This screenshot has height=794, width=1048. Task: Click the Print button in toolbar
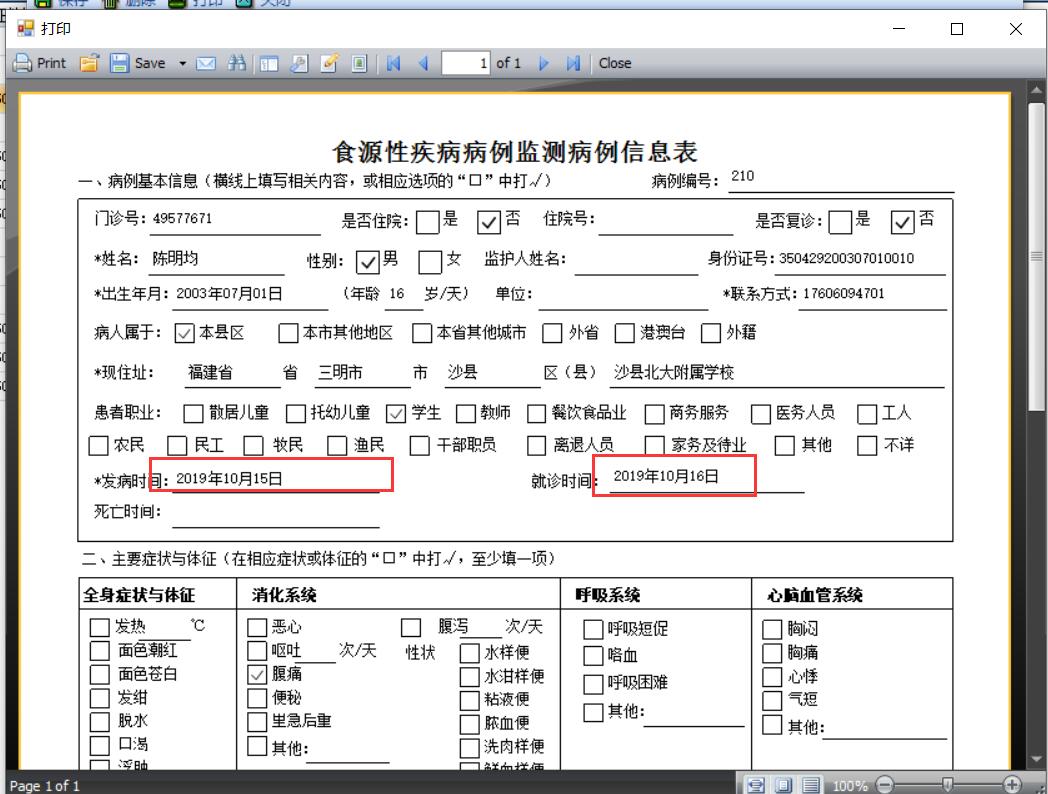pos(40,63)
